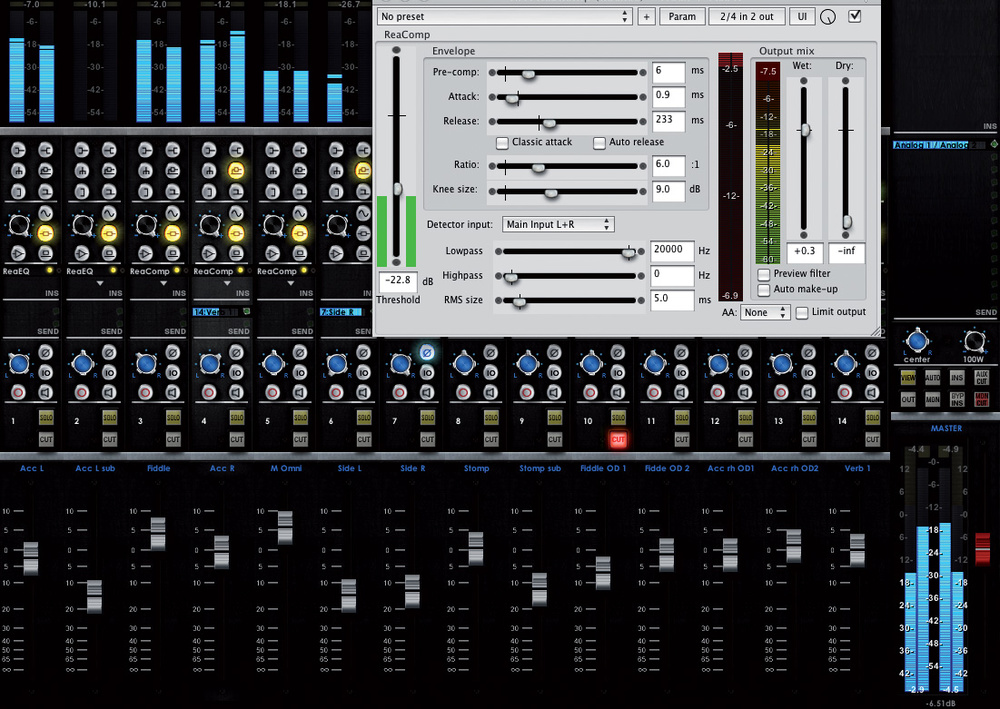The image size is (1000, 709).
Task: Open IO routing for track 12
Action: (744, 372)
